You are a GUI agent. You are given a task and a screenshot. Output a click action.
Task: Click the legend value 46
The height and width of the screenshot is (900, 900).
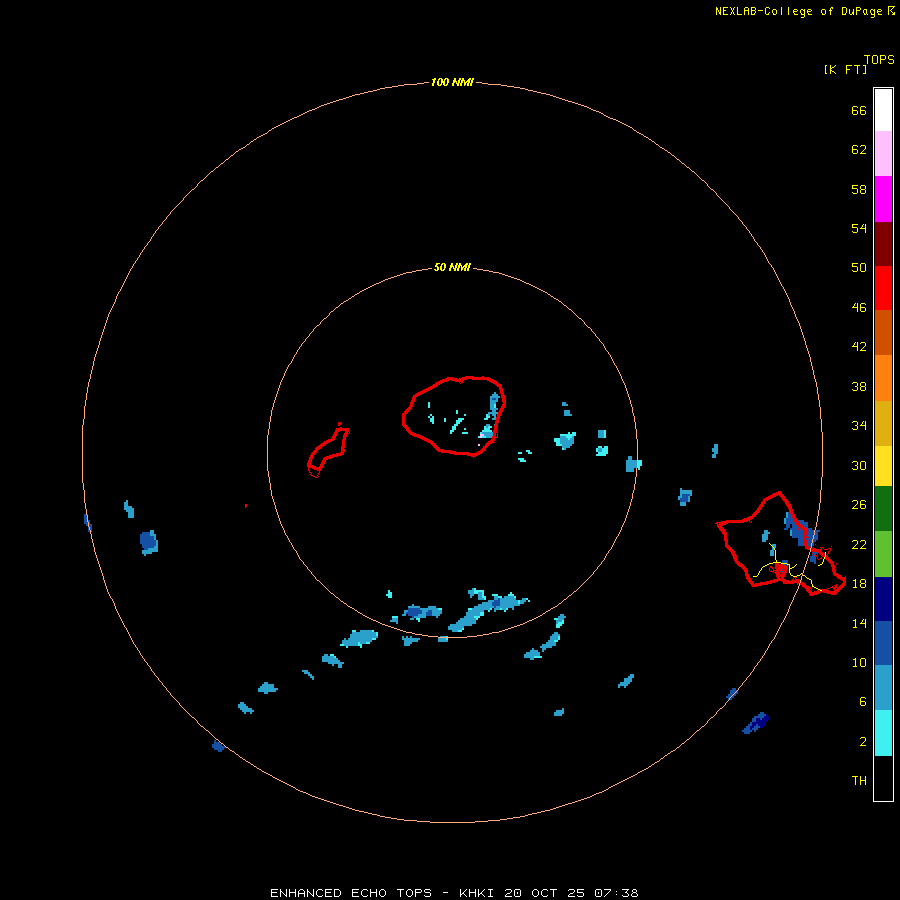[859, 307]
